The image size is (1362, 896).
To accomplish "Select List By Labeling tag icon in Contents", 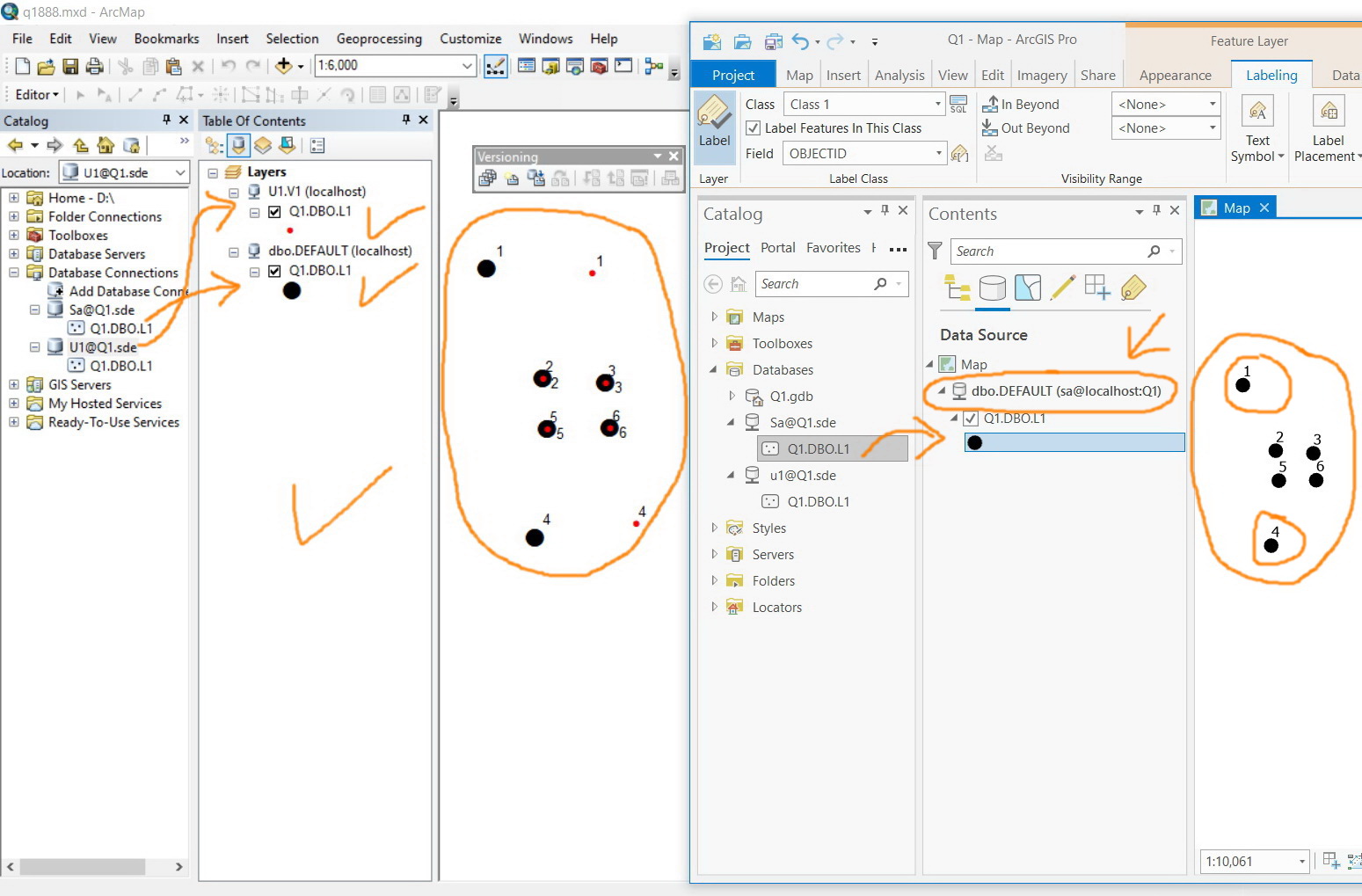I will click(1133, 288).
